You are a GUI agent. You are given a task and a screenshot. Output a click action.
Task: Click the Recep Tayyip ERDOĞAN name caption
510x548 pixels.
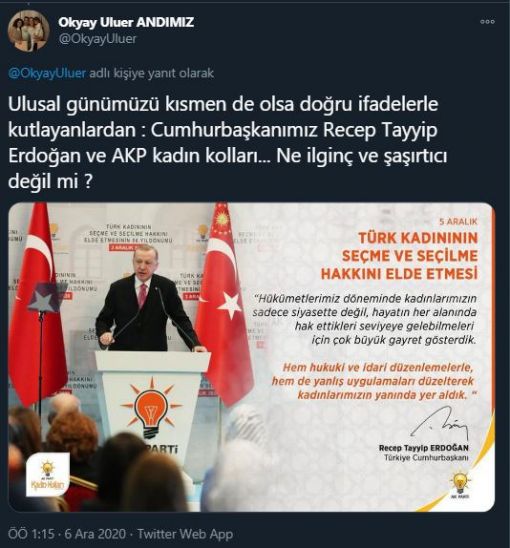[x=424, y=448]
